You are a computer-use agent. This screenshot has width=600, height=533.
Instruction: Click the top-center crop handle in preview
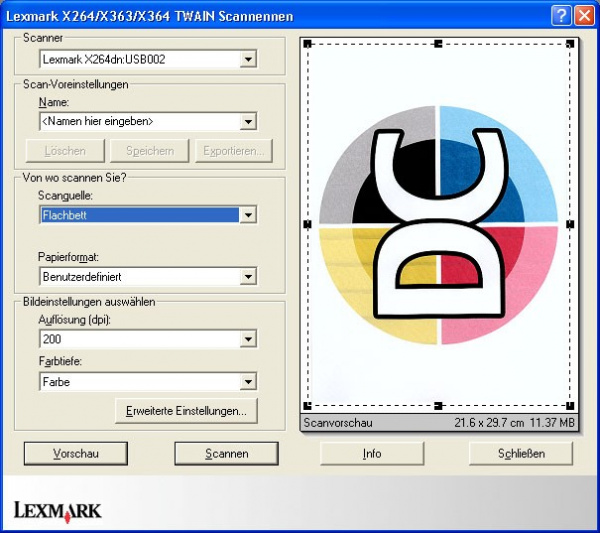(x=438, y=43)
